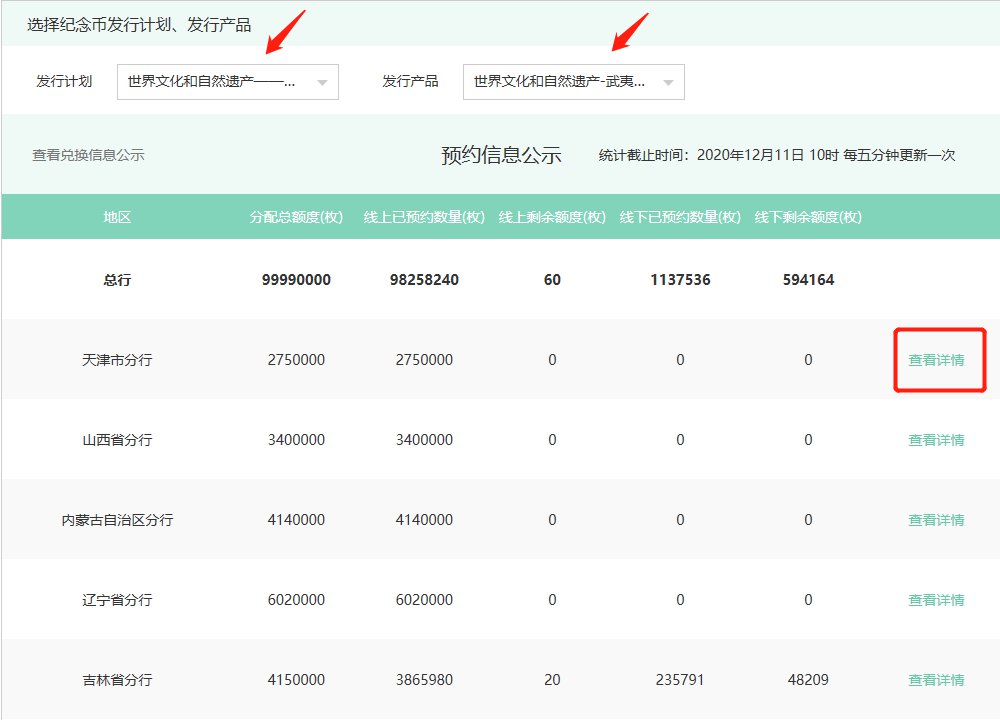Click the 分配总额度(枚) column header
The image size is (1000, 720).
(x=296, y=217)
